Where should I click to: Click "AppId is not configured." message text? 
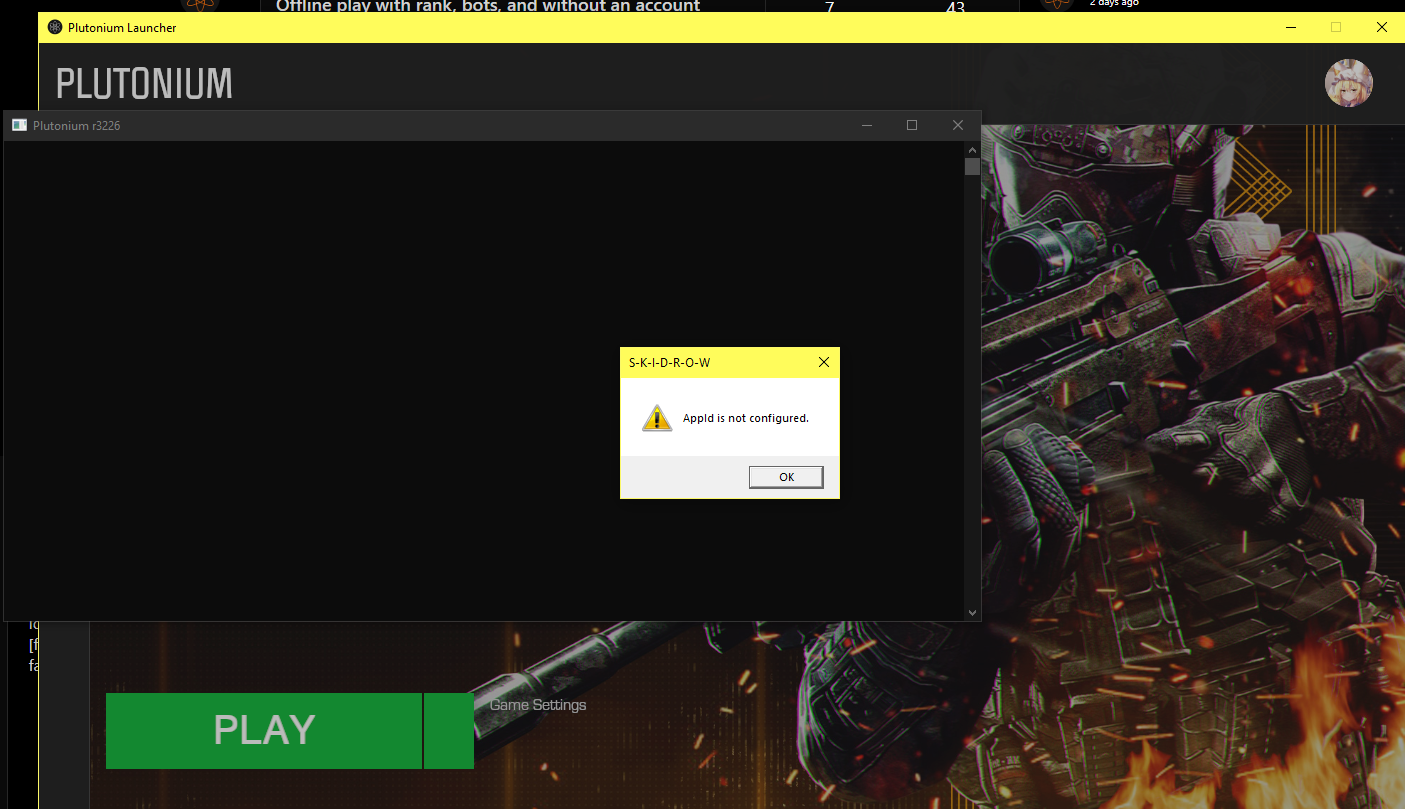pos(746,418)
